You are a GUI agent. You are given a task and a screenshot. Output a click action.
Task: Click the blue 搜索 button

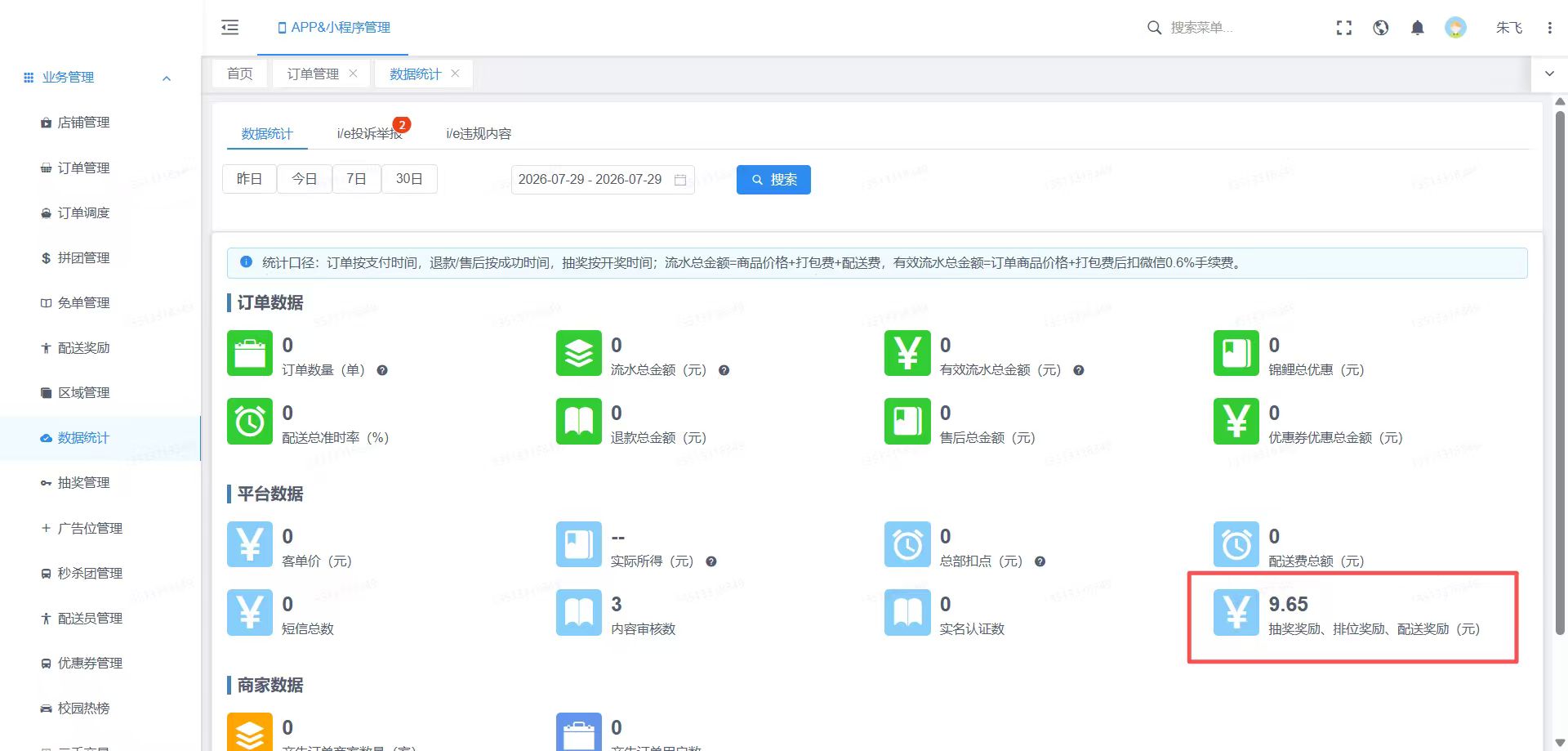point(773,179)
